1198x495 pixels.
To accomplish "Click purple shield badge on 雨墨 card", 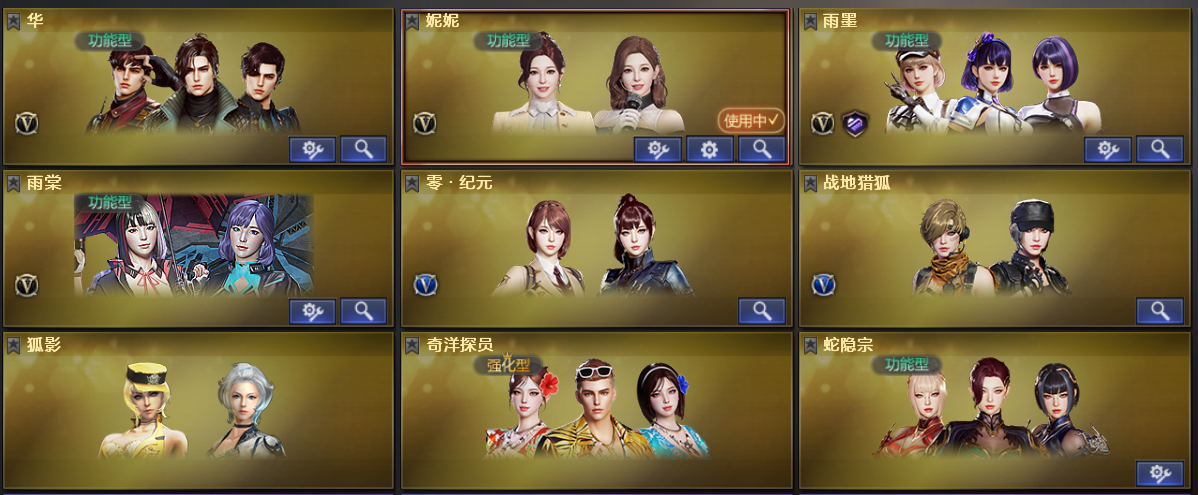I will pyautogui.click(x=855, y=123).
